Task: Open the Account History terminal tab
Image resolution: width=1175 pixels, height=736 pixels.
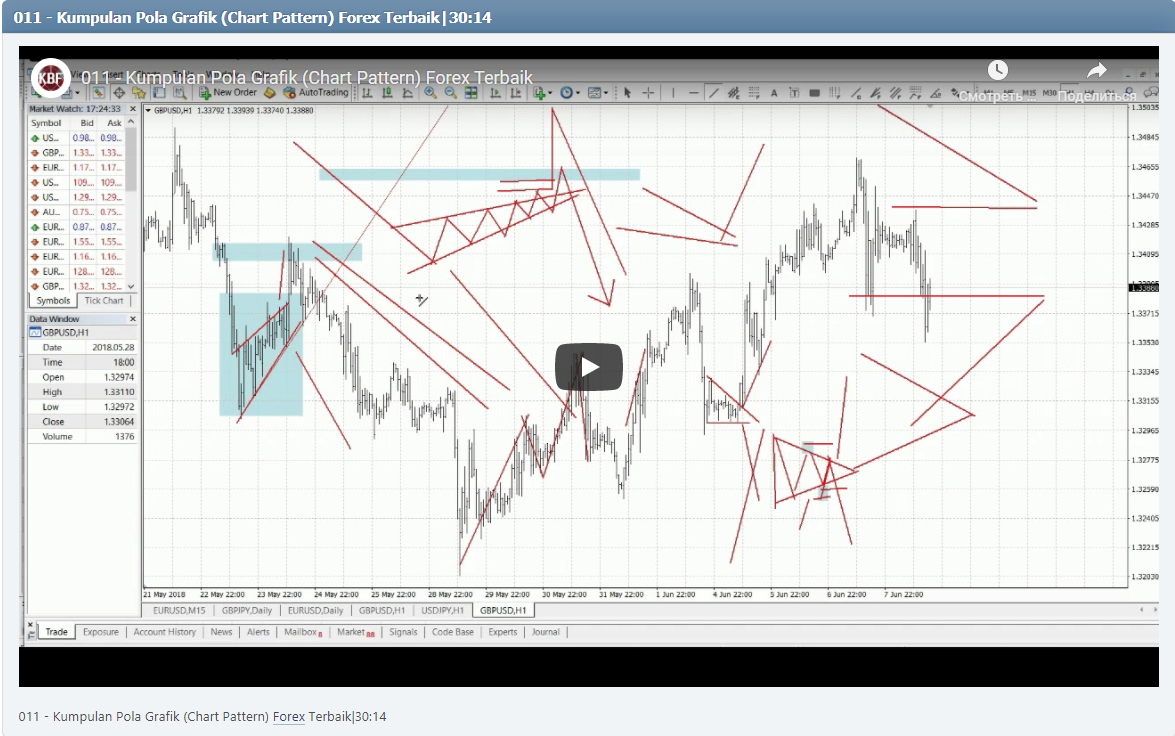Action: coord(164,631)
